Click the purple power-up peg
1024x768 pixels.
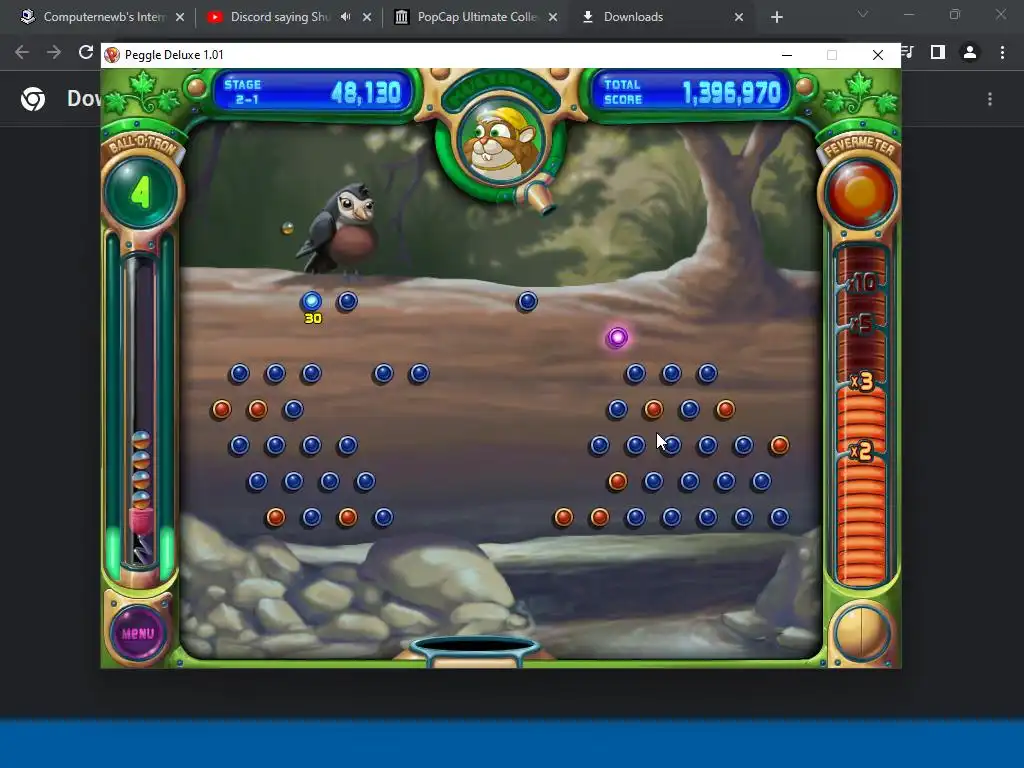coord(617,338)
